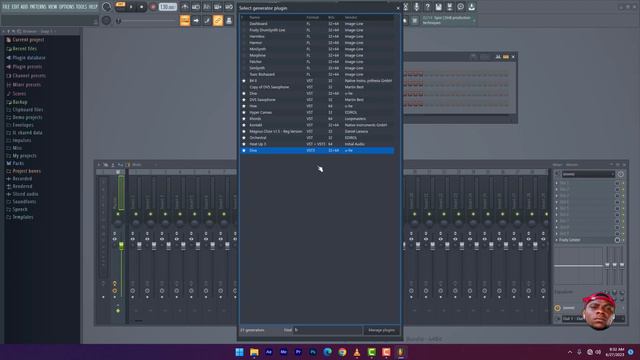Toggle the loop recording icon
Viewport: 640px width, 360px height.
pyautogui.click(x=229, y=7)
